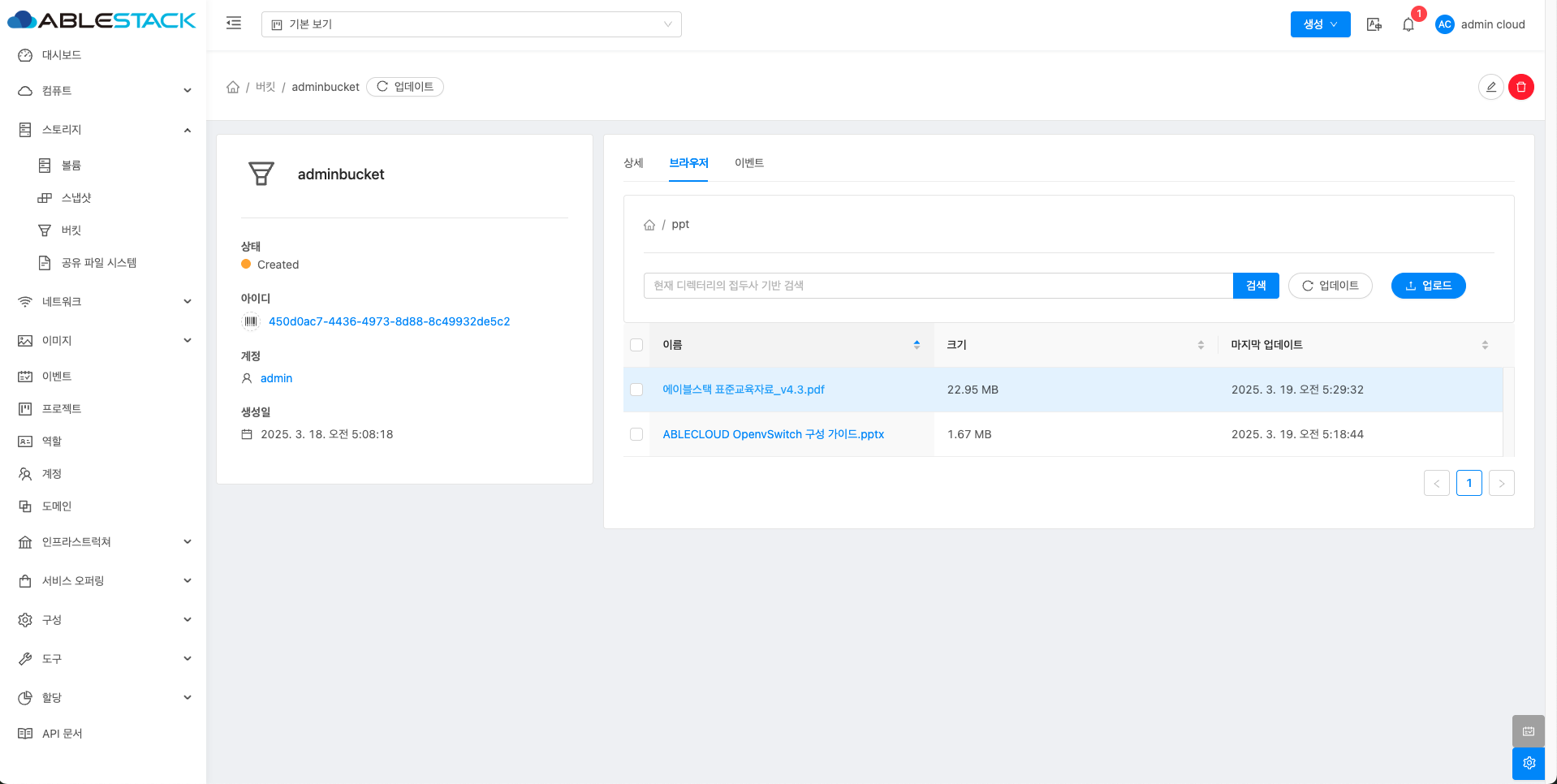Click the red delete bucket trash icon
This screenshot has height=784, width=1557.
(x=1520, y=87)
